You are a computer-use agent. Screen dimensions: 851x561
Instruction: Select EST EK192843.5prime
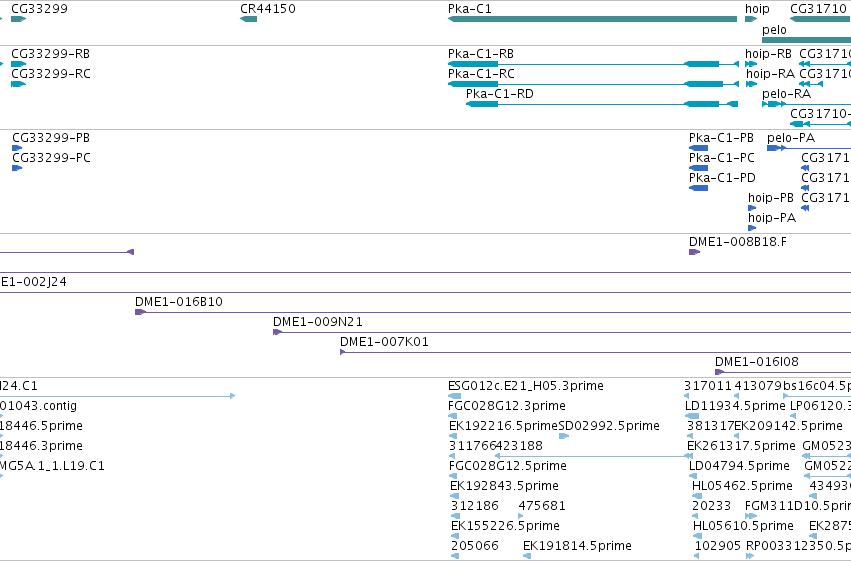[x=454, y=496]
